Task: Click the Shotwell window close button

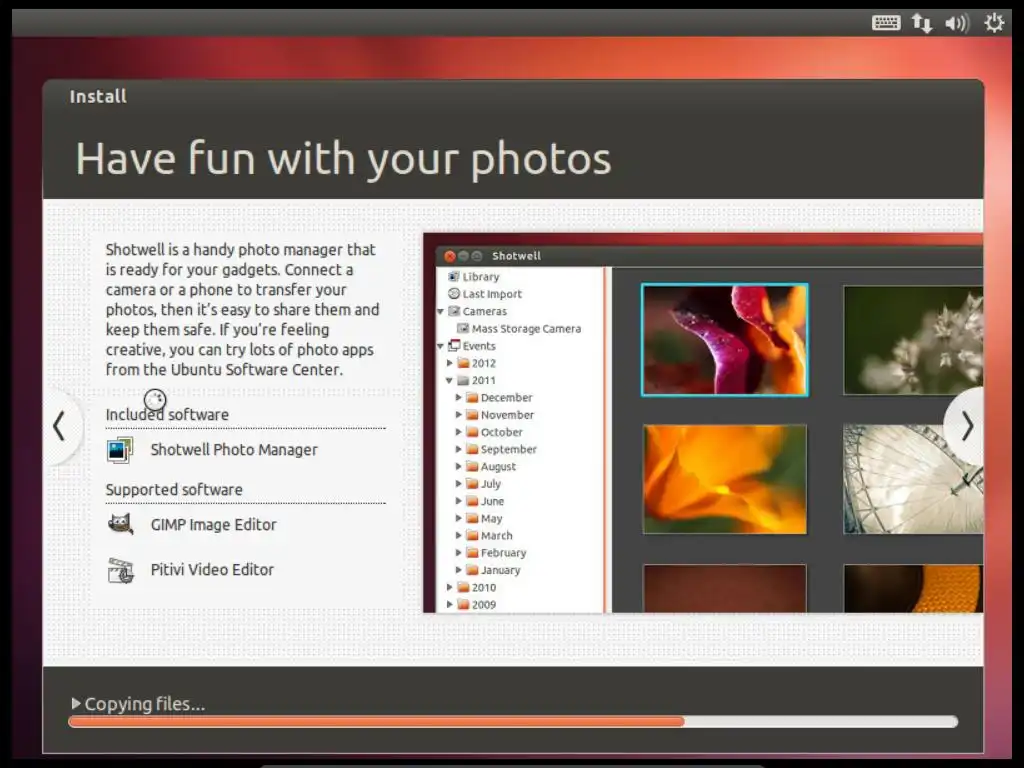Action: pos(449,256)
